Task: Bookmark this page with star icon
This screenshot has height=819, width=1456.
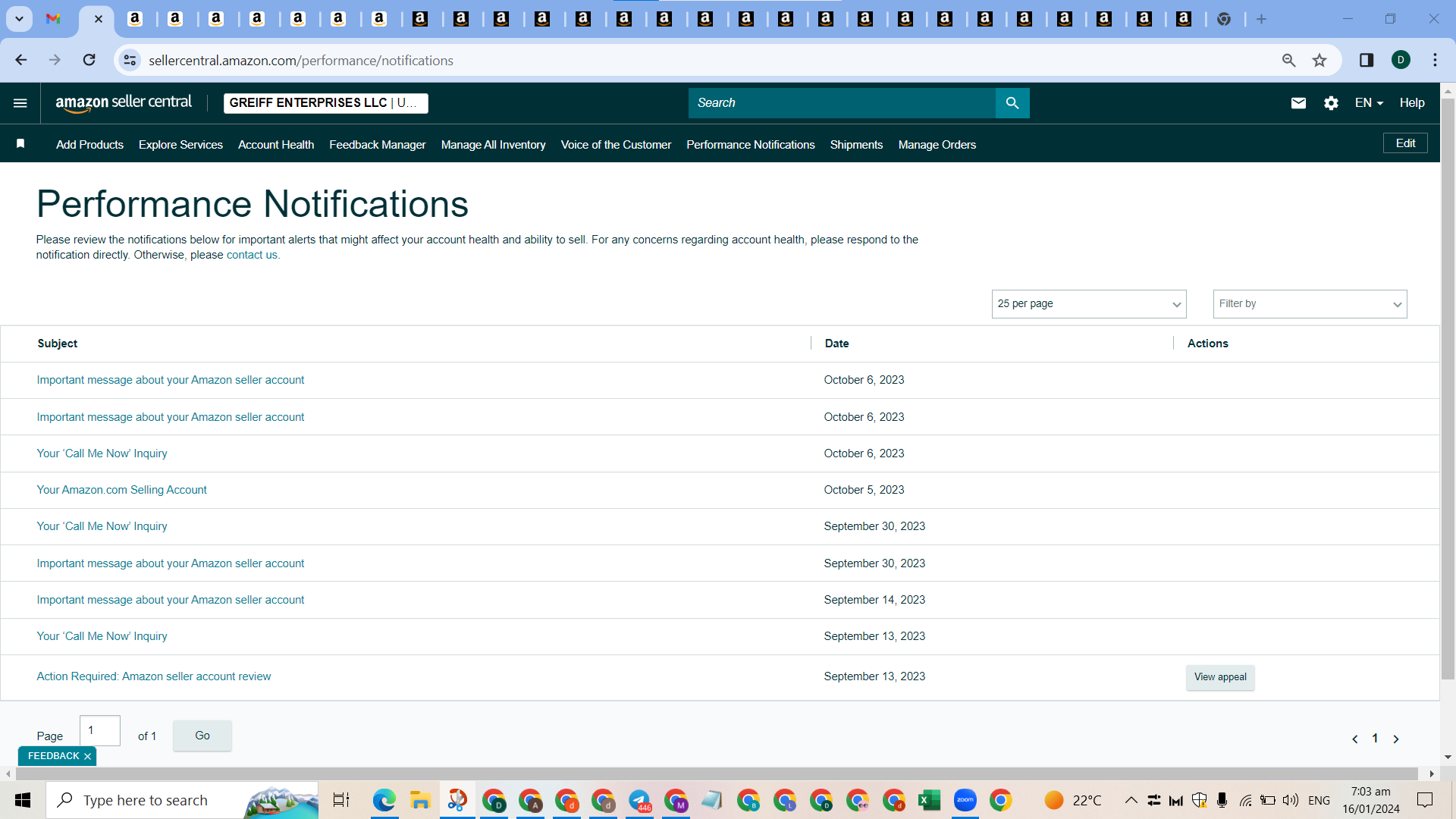Action: pos(1319,60)
